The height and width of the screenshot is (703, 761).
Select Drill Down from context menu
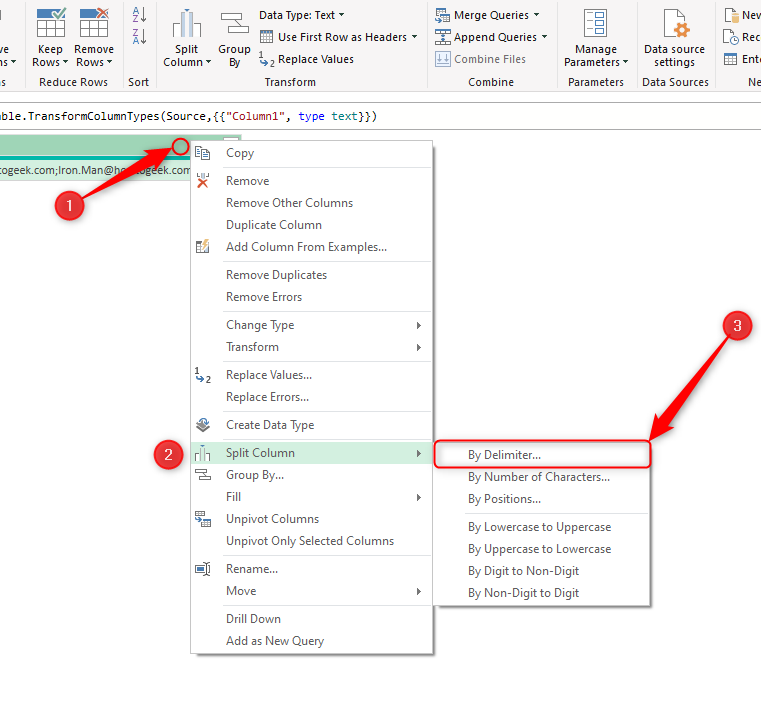click(x=312, y=619)
